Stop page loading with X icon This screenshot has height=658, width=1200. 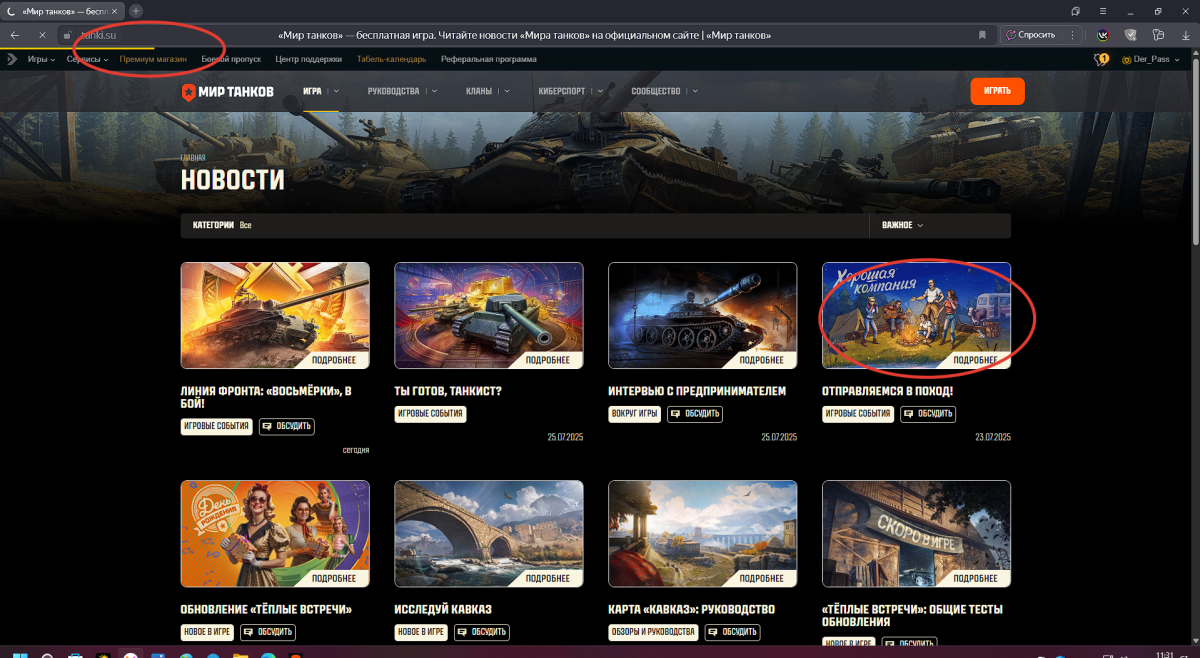42,35
